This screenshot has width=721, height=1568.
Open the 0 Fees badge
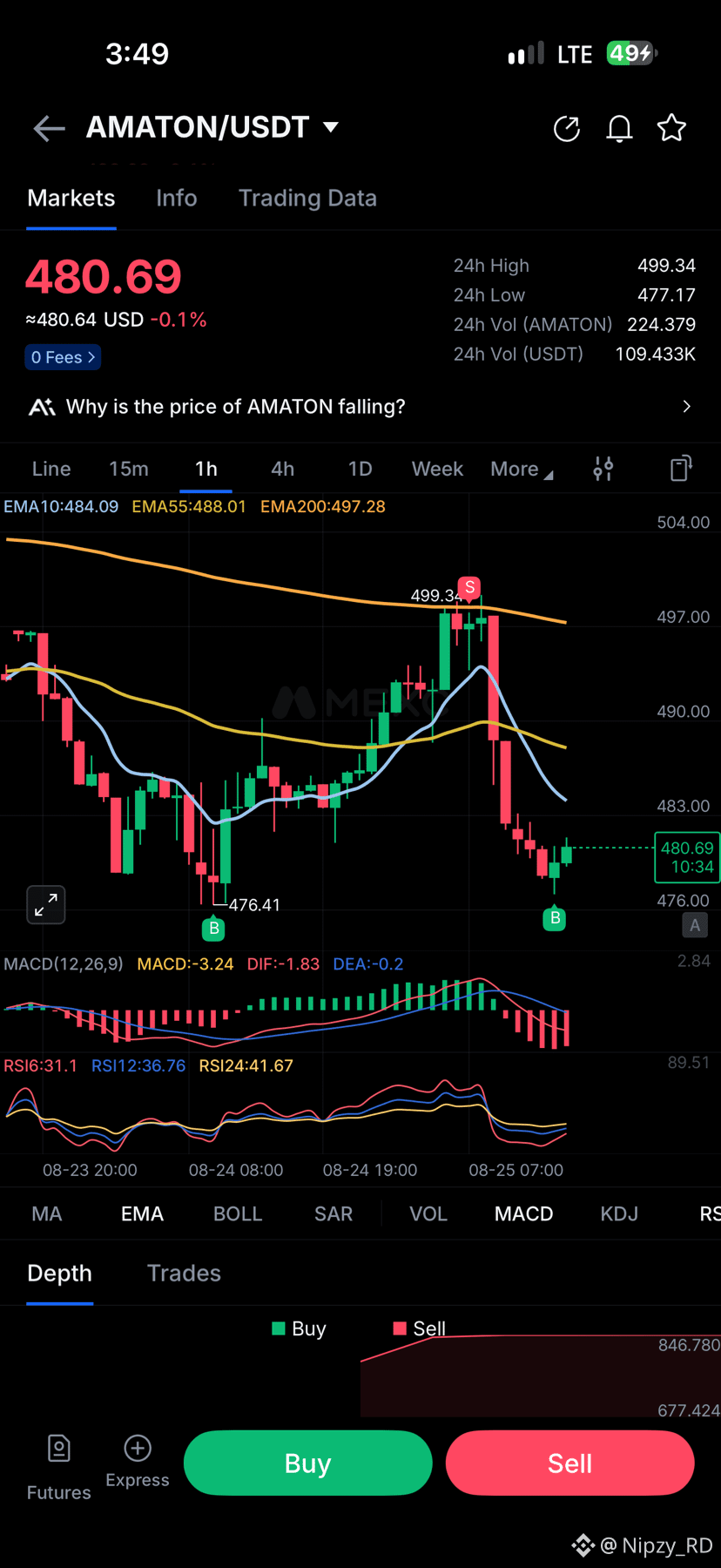tap(63, 357)
